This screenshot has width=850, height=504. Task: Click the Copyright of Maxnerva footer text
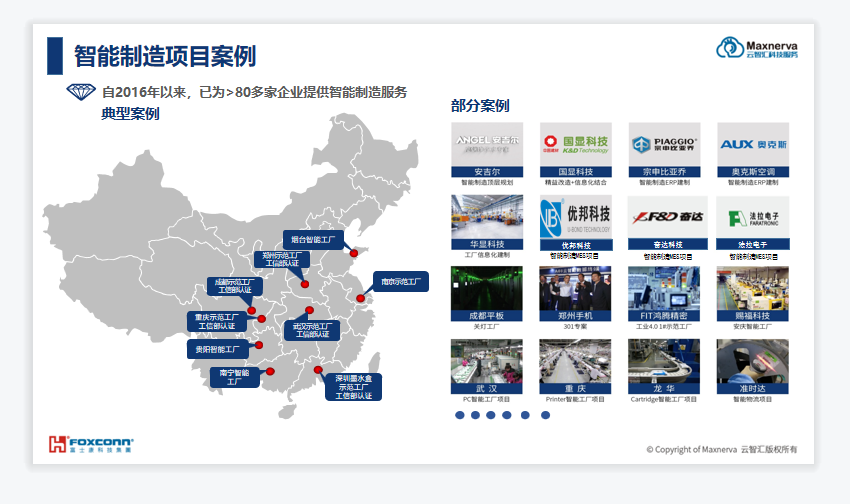722,449
